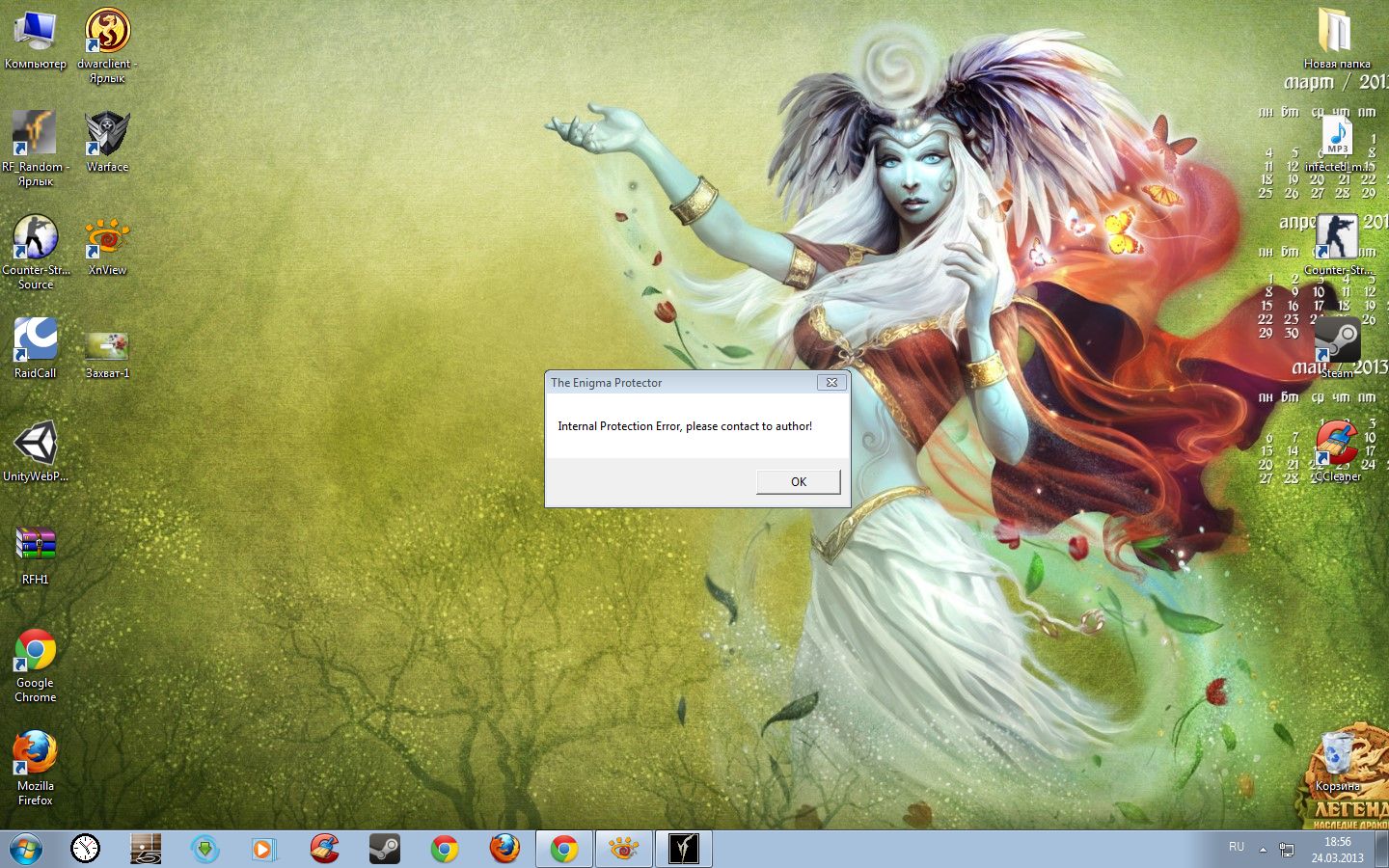Launch Windows Media Player from taskbar

tap(264, 849)
